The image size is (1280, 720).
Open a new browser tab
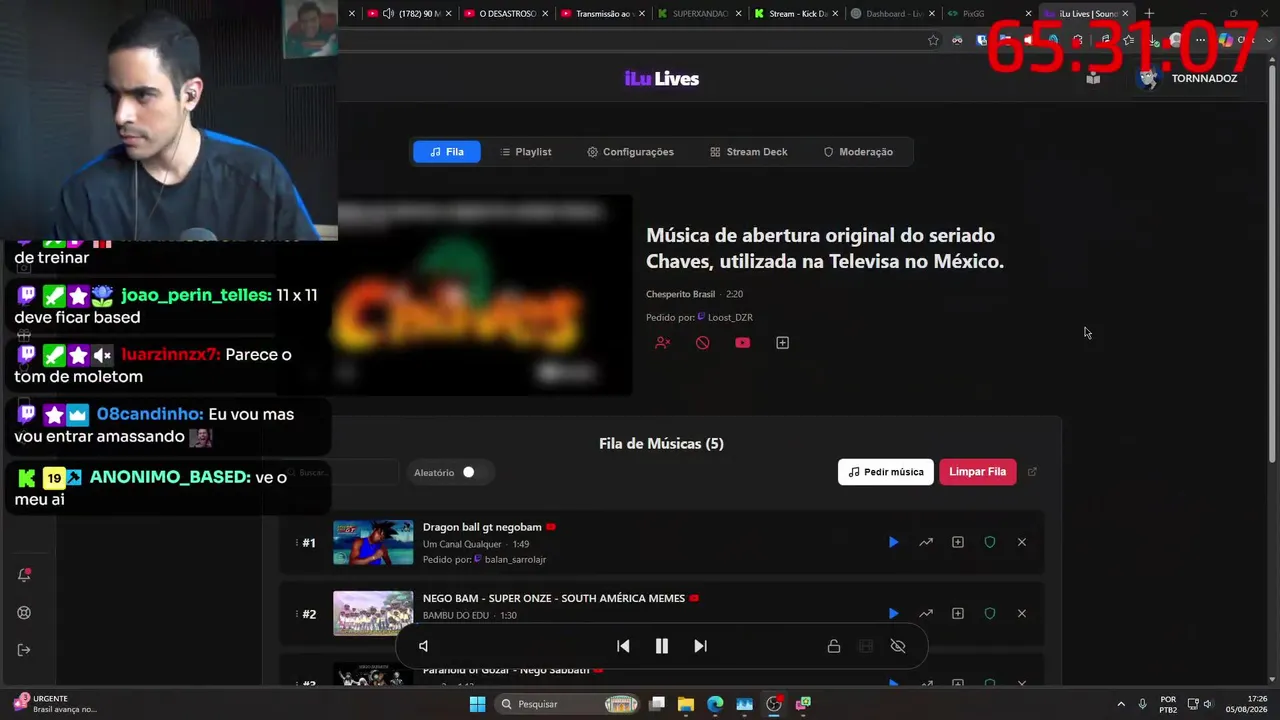(x=1149, y=14)
